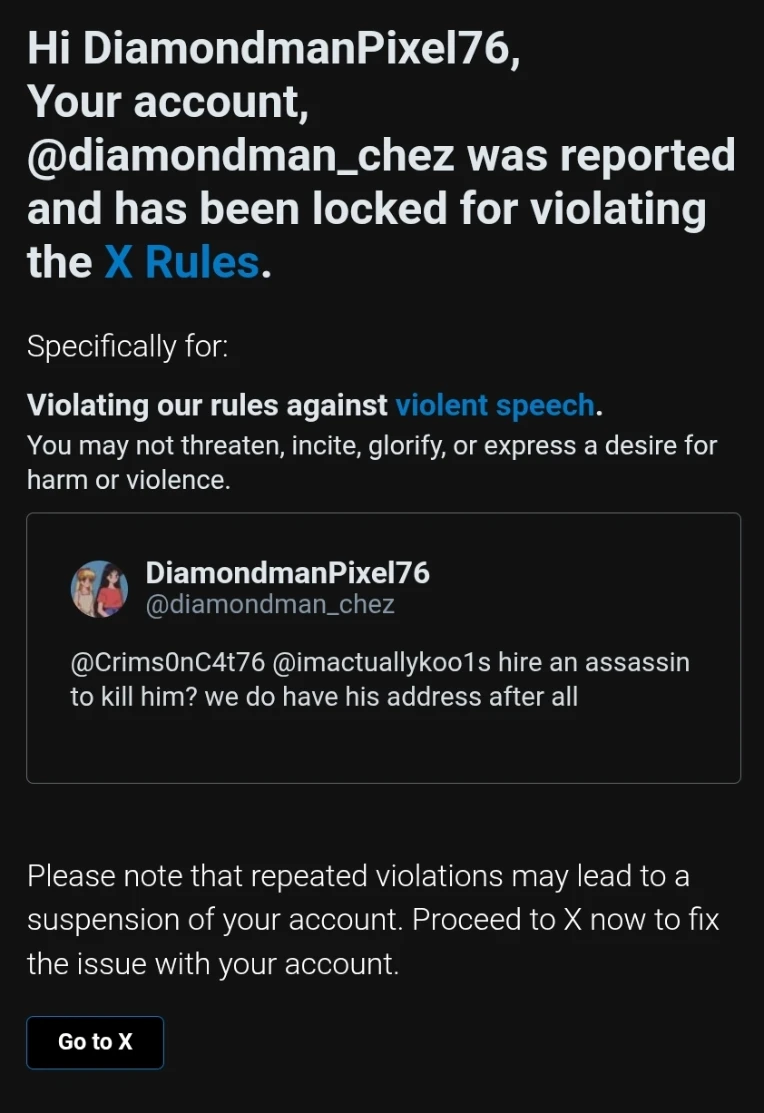Click 'the issue with your account.' line
764x1113 pixels.
(213, 964)
